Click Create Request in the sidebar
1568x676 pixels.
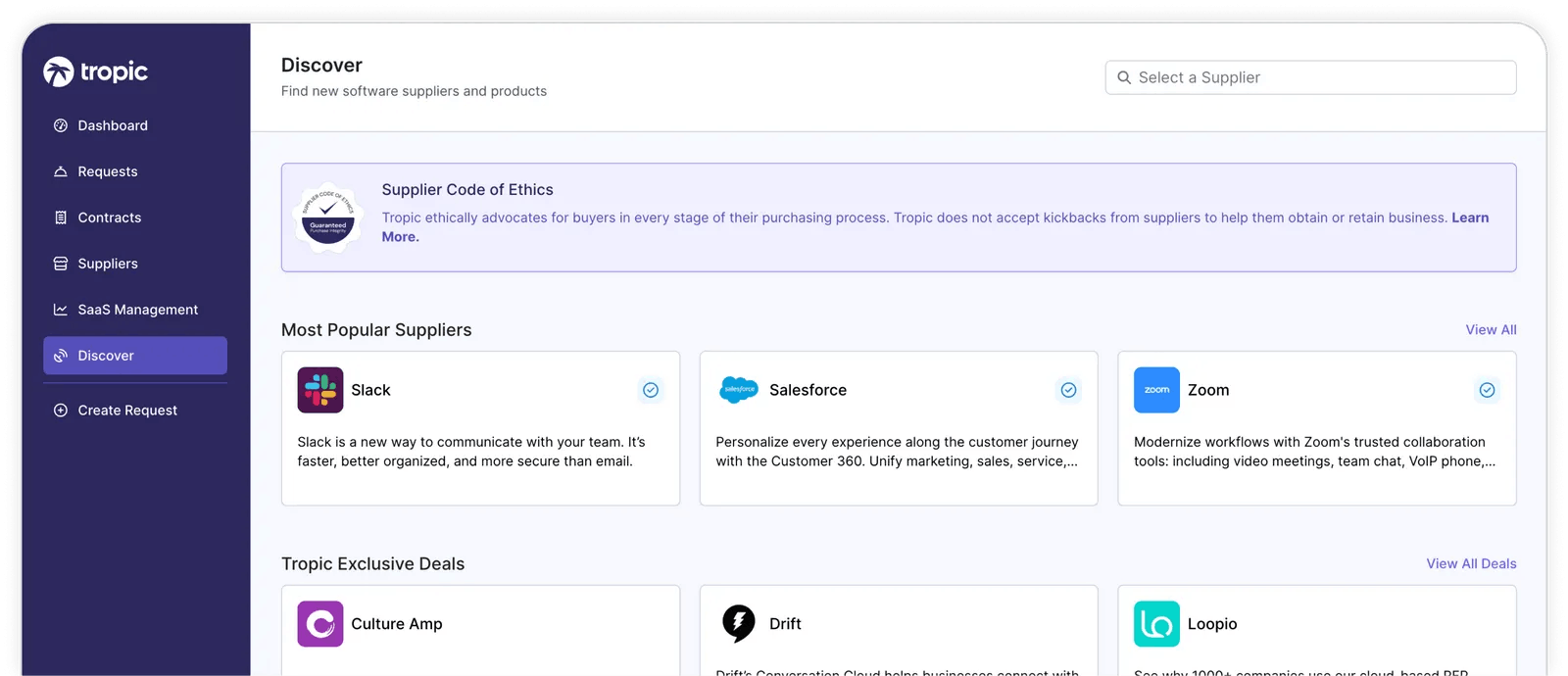point(135,410)
